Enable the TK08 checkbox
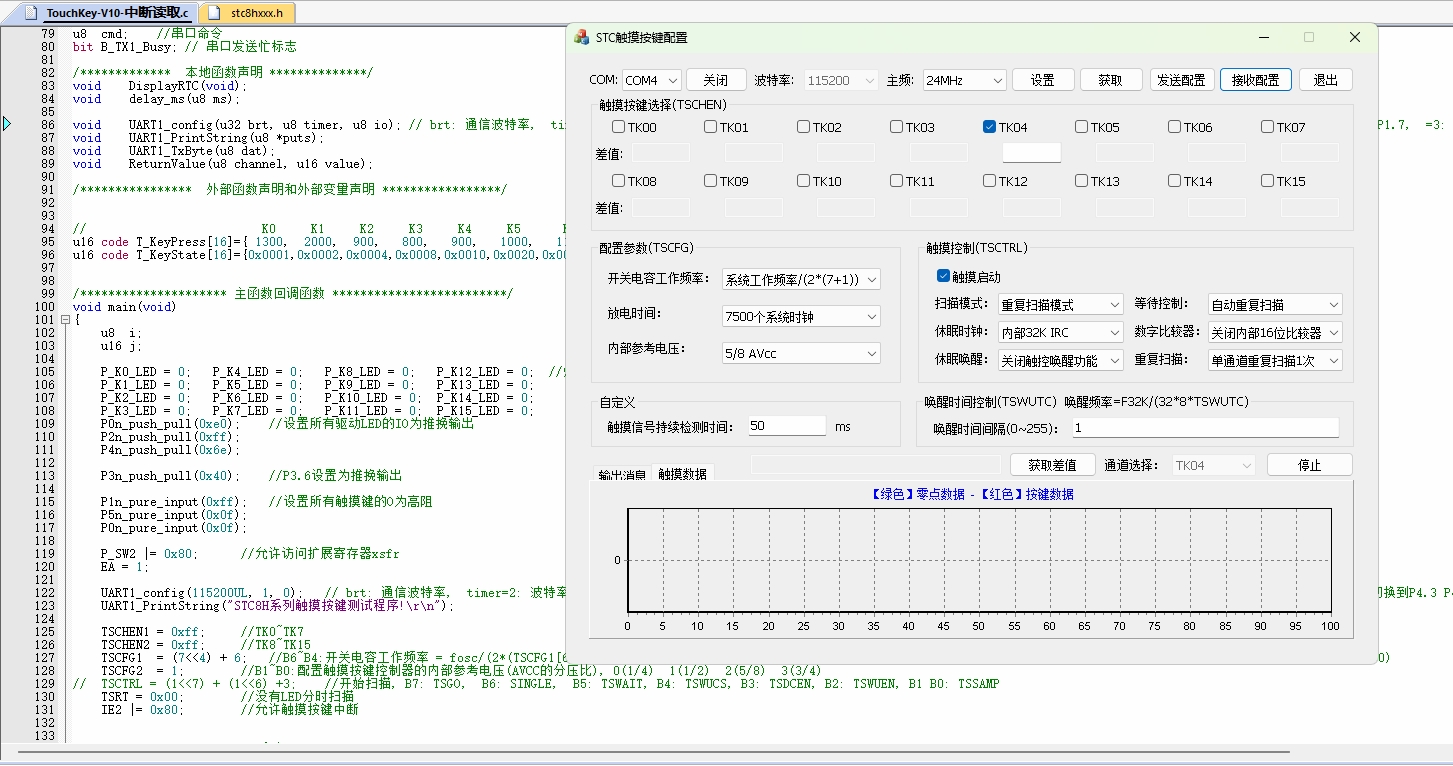This screenshot has height=766, width=1453. (x=618, y=181)
